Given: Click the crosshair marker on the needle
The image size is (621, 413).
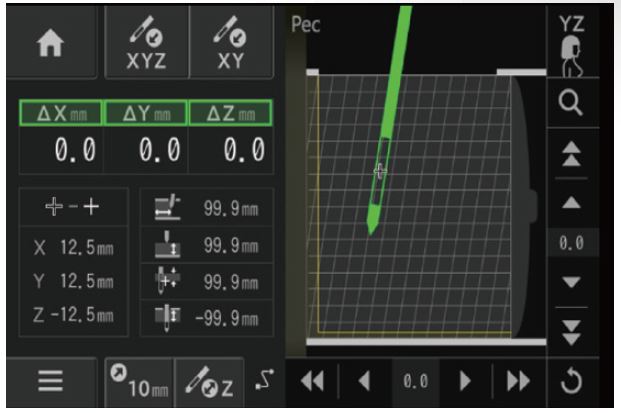Looking at the screenshot, I should [380, 172].
